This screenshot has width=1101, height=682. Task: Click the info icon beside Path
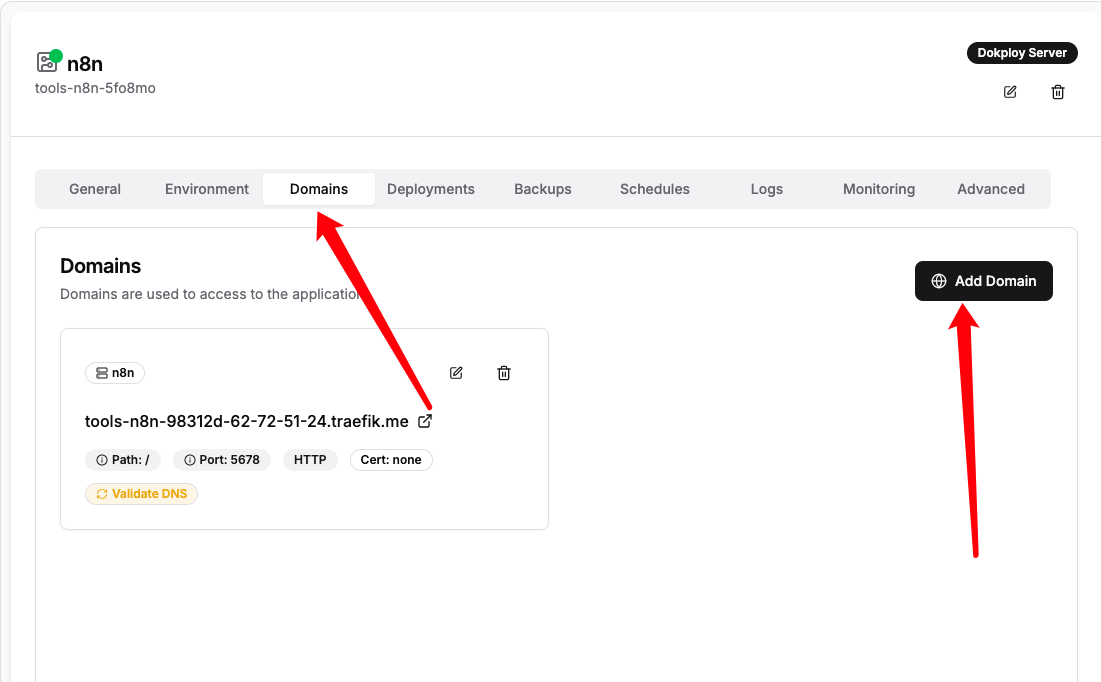pyautogui.click(x=102, y=460)
